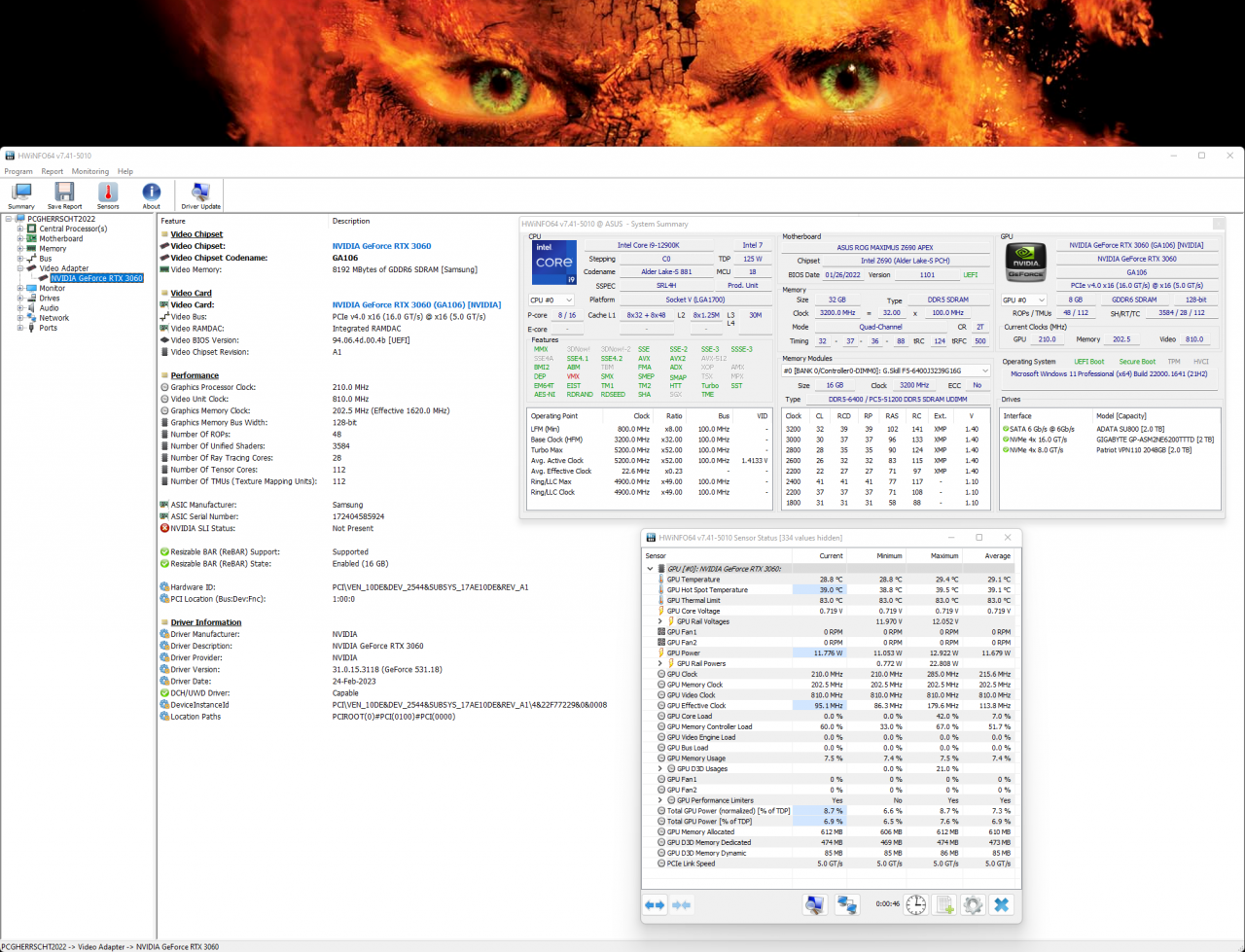Click the Driver Manufacturer globe icon
The width and height of the screenshot is (1245, 952).
164,634
